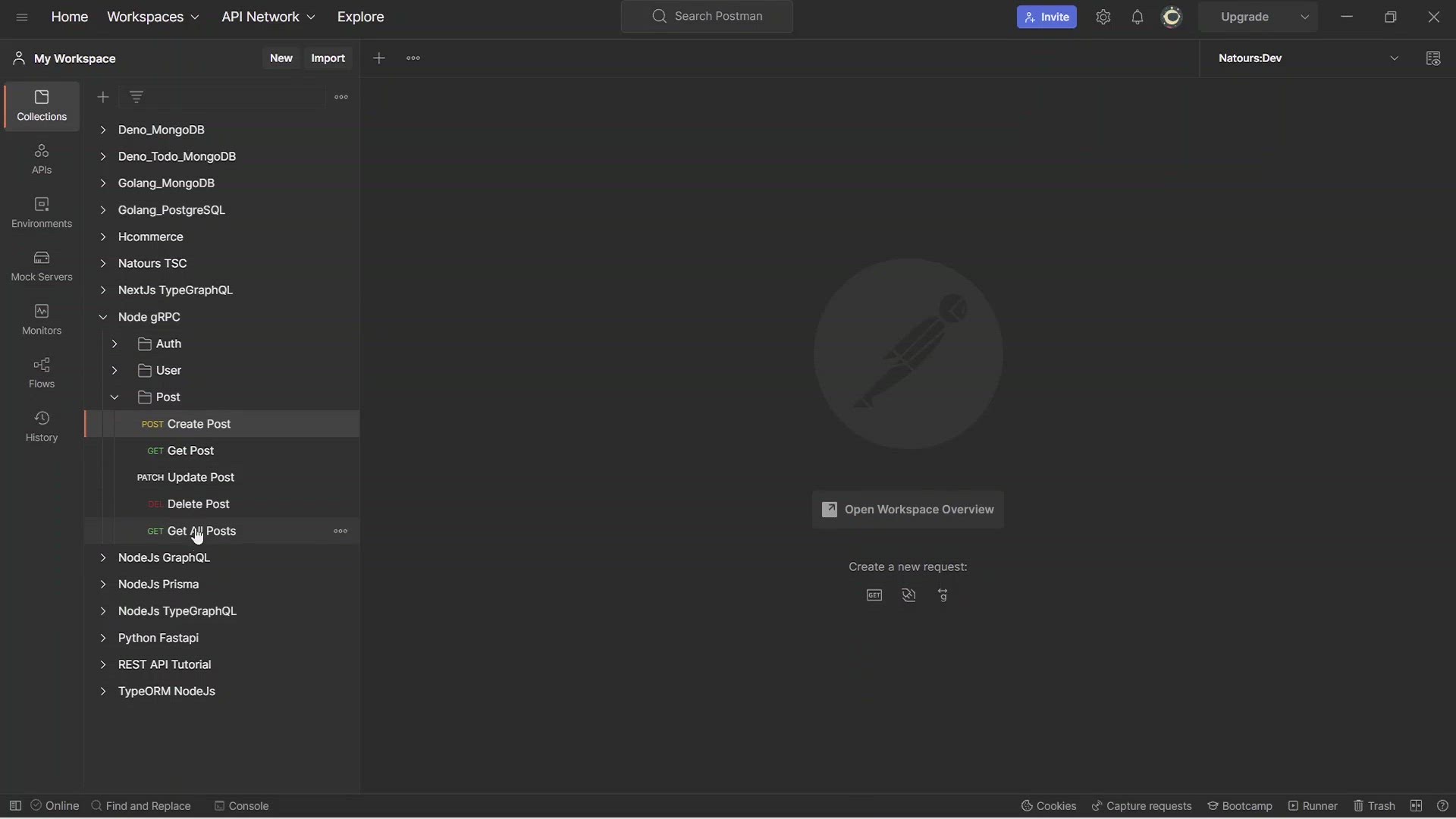Screen dimensions: 1456x819
Task: Go to Home
Action: tap(70, 17)
